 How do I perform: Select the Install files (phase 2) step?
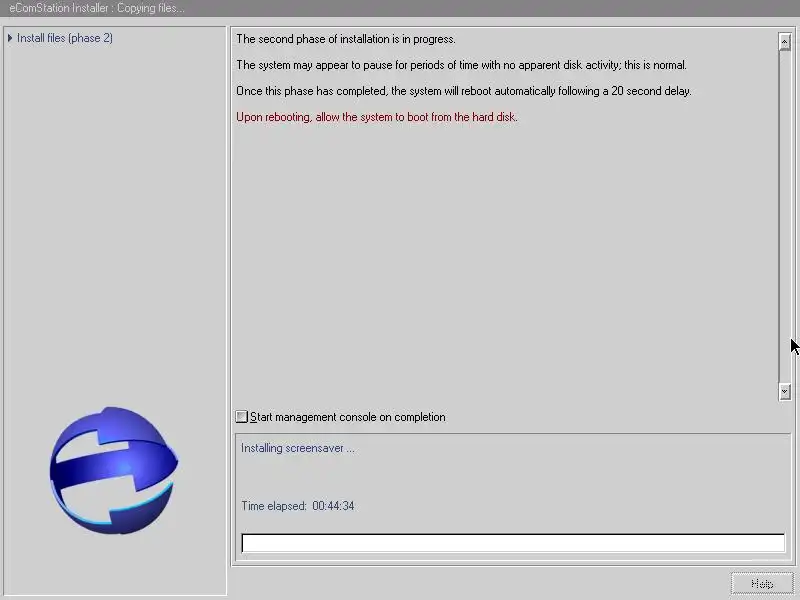click(x=65, y=38)
